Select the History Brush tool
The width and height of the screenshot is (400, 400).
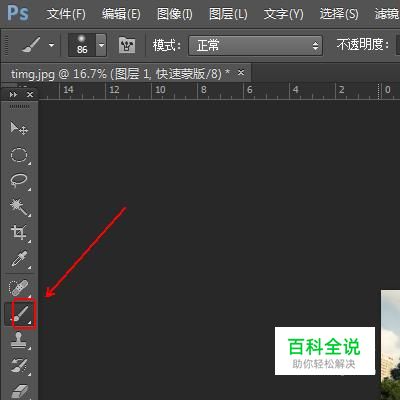pos(19,366)
